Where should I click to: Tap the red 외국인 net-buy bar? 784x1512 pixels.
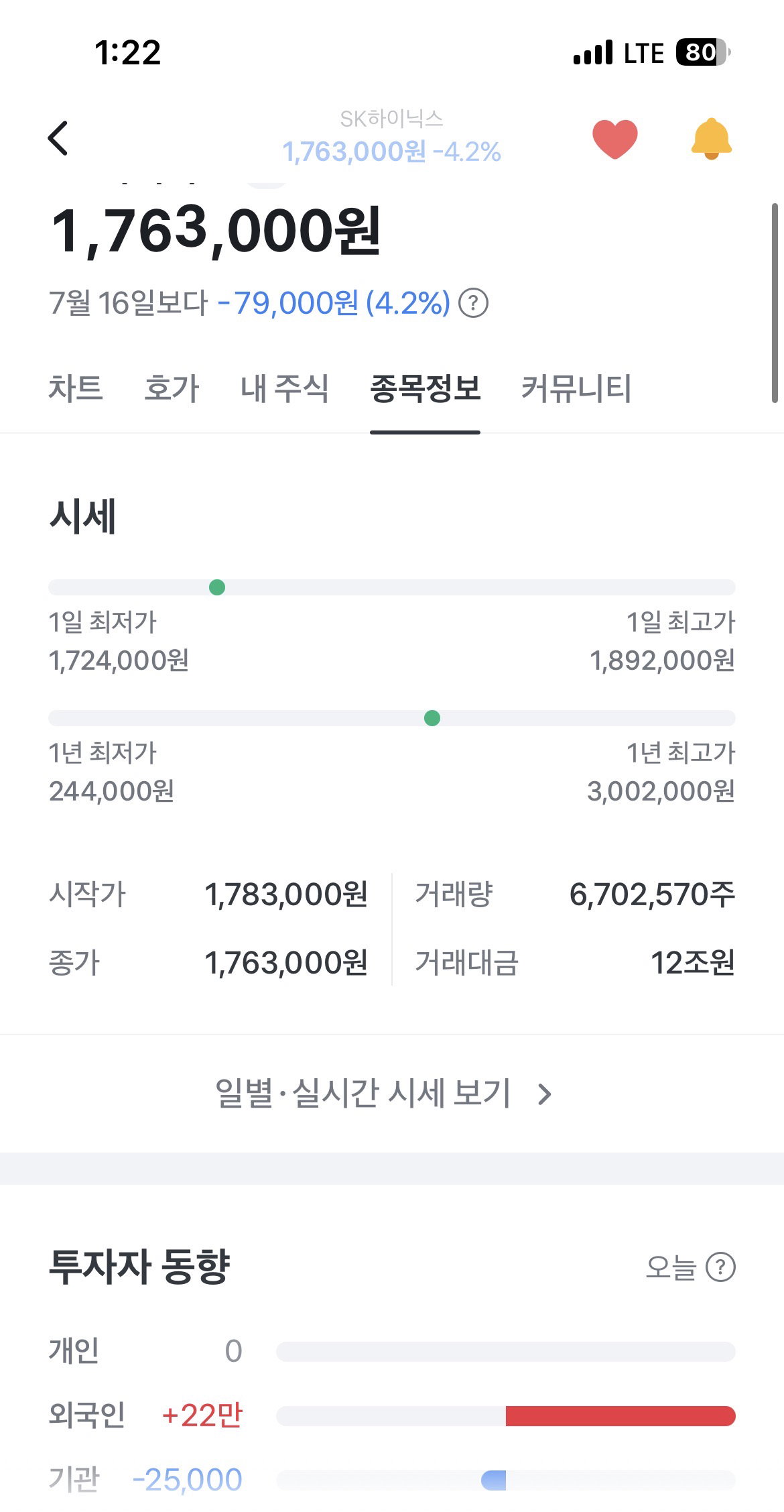point(620,1415)
